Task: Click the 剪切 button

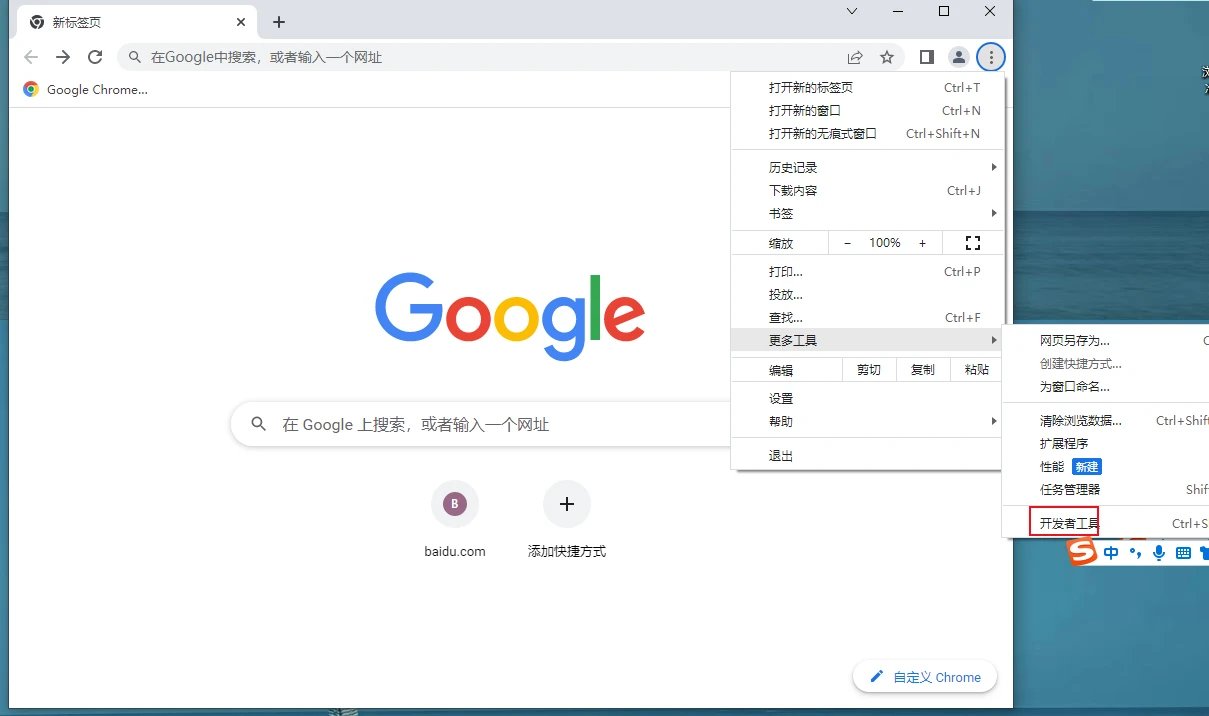Action: pos(869,370)
